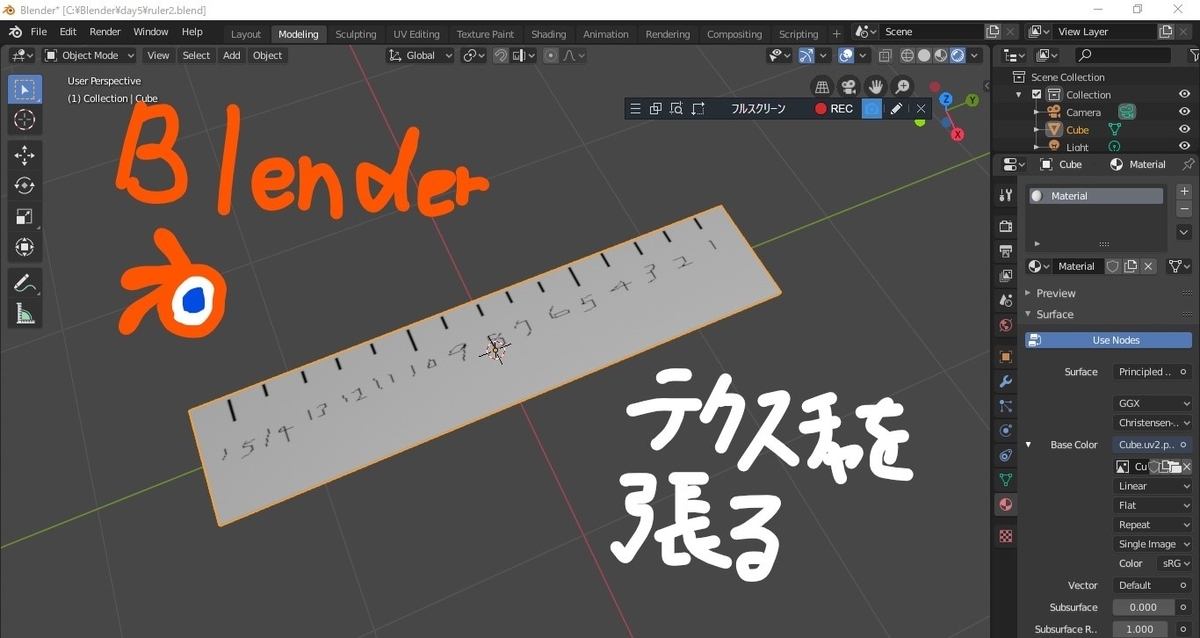Open the Edit menu

point(68,32)
